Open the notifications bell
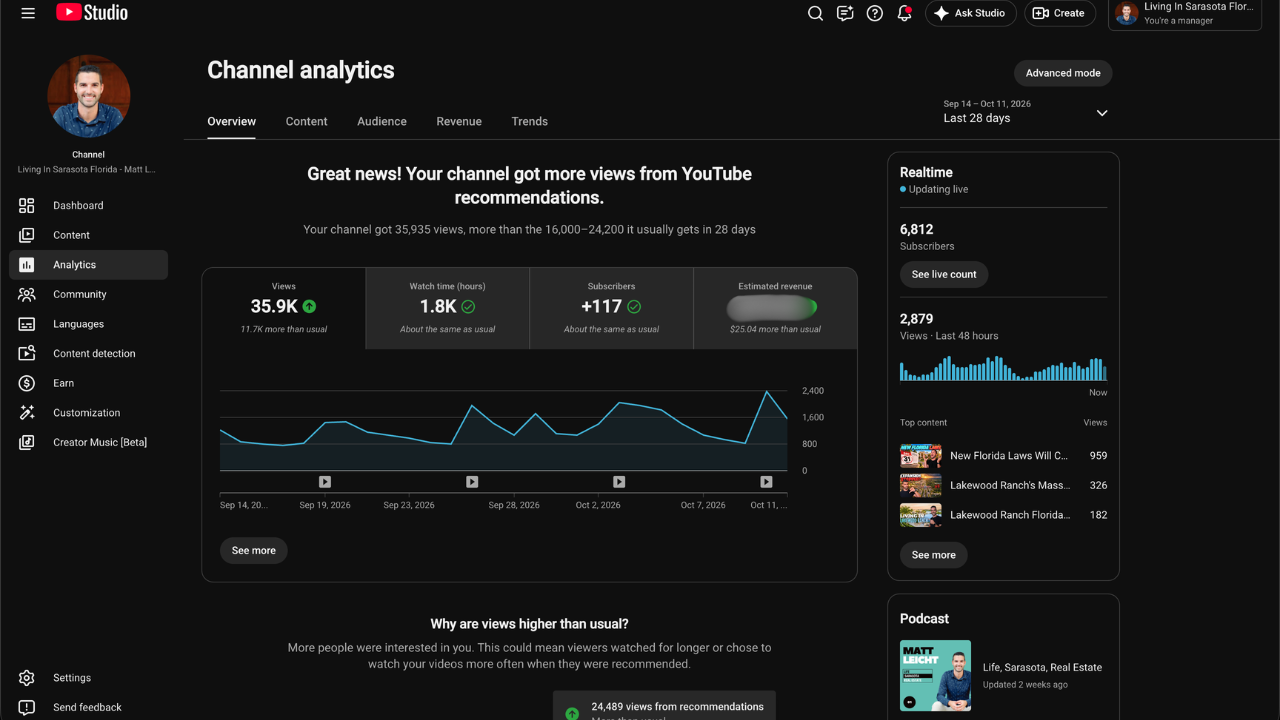The height and width of the screenshot is (720, 1280). [904, 13]
